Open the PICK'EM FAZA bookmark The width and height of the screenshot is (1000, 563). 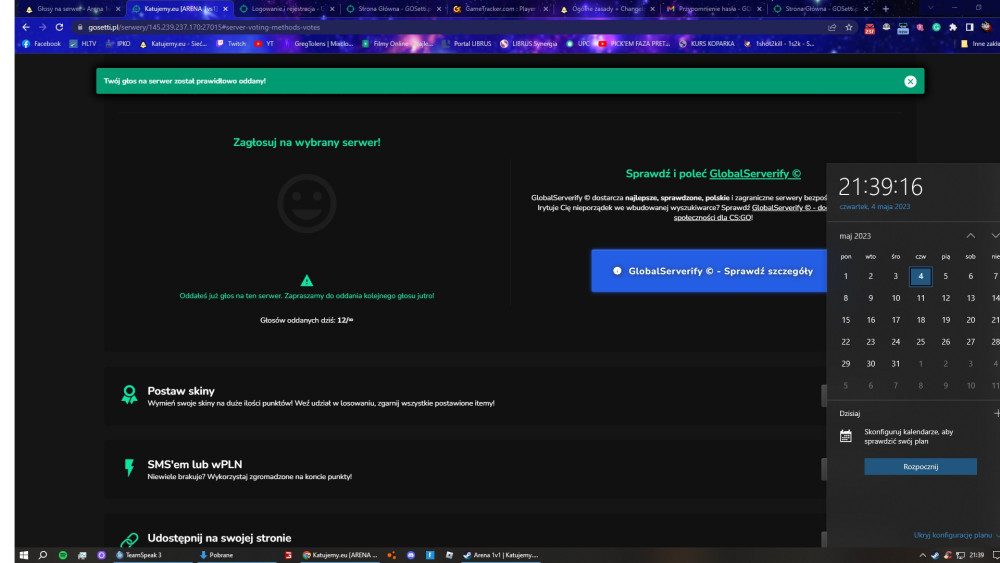click(634, 44)
